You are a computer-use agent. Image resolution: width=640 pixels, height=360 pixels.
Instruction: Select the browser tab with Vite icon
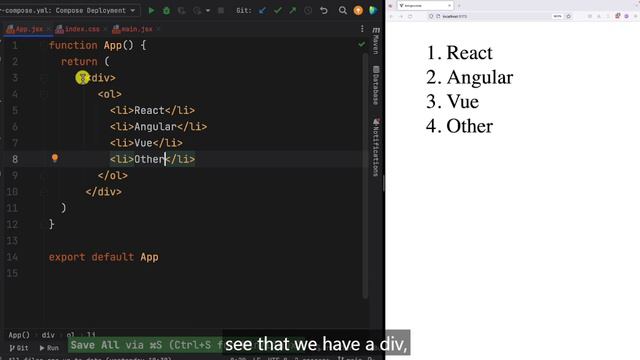[425, 6]
